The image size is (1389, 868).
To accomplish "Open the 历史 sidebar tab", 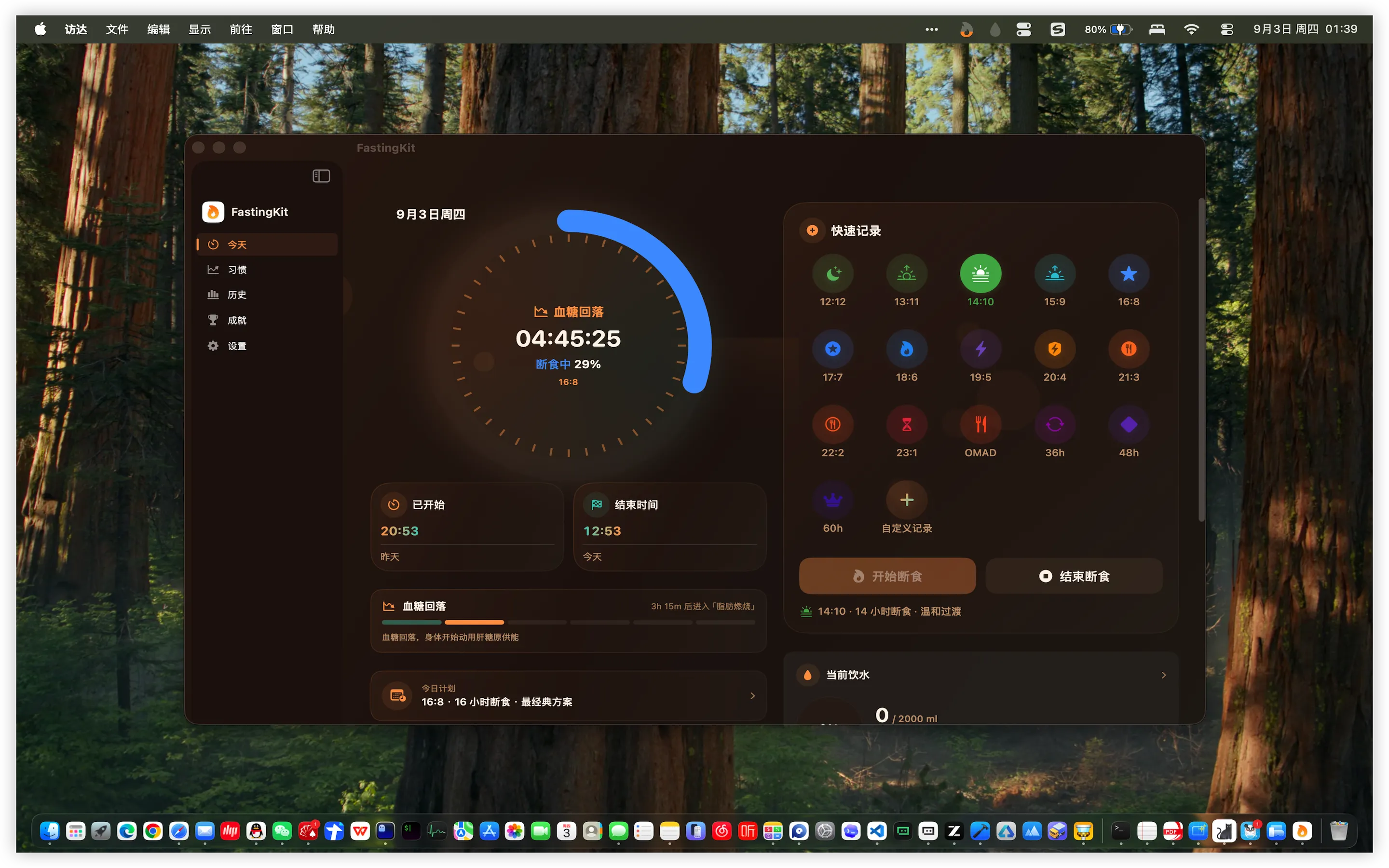I will [x=266, y=295].
